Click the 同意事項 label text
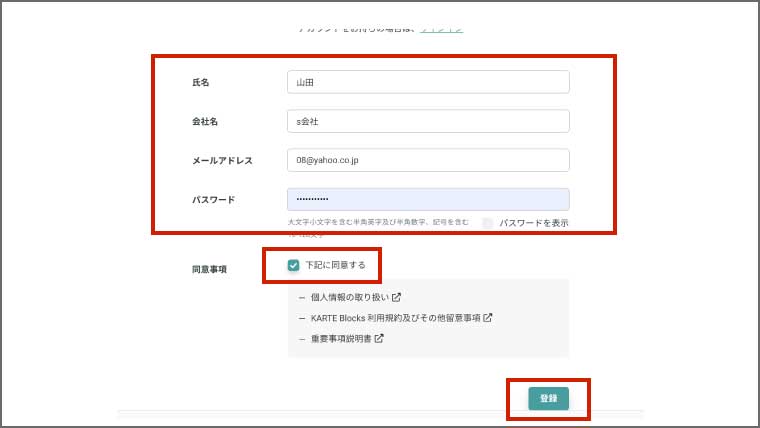 209,269
